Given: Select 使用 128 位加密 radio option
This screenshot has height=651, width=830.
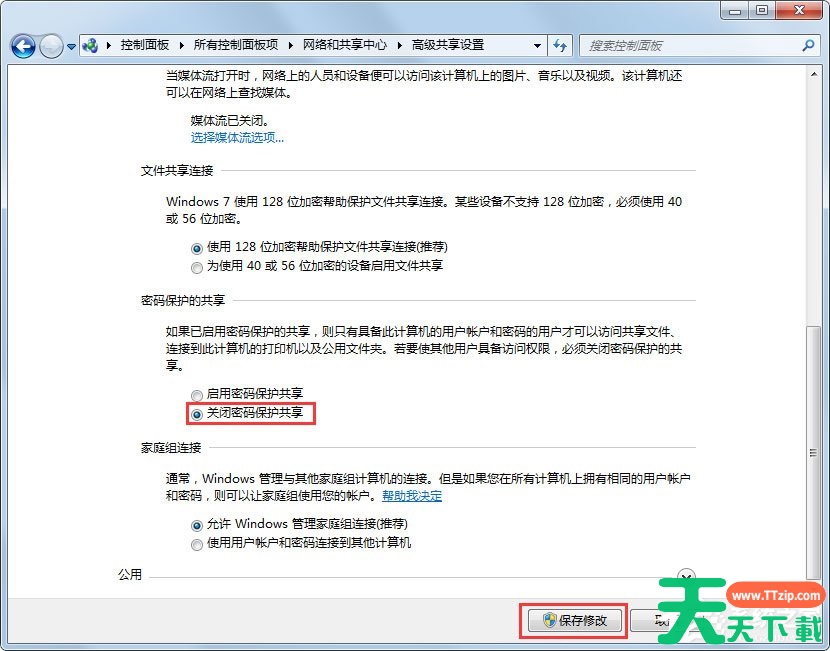Looking at the screenshot, I should [x=196, y=247].
